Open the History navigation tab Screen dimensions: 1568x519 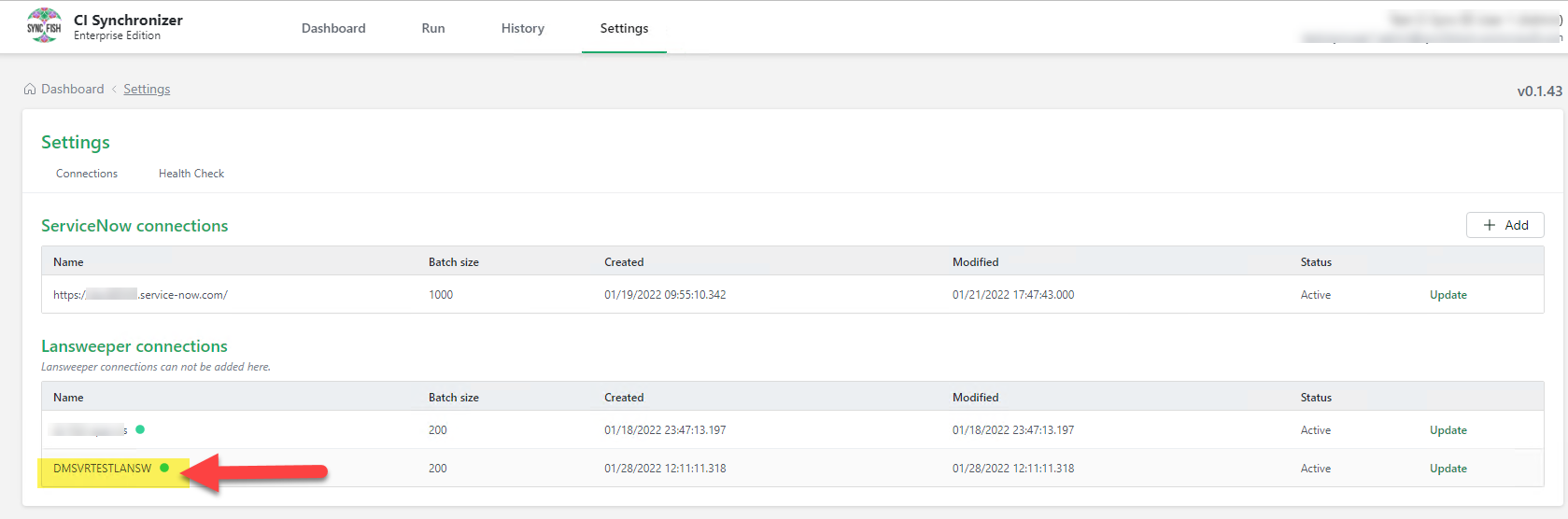[523, 28]
